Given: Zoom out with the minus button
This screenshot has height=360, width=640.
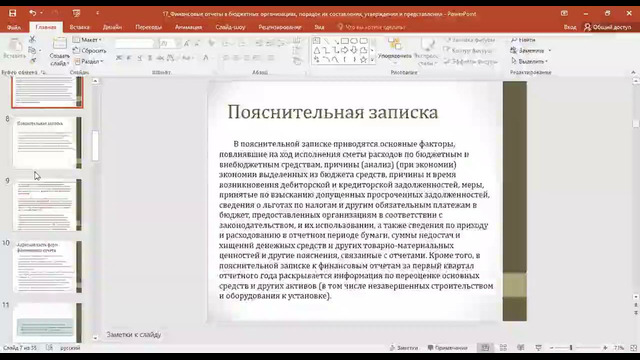Looking at the screenshot, I should point(552,348).
